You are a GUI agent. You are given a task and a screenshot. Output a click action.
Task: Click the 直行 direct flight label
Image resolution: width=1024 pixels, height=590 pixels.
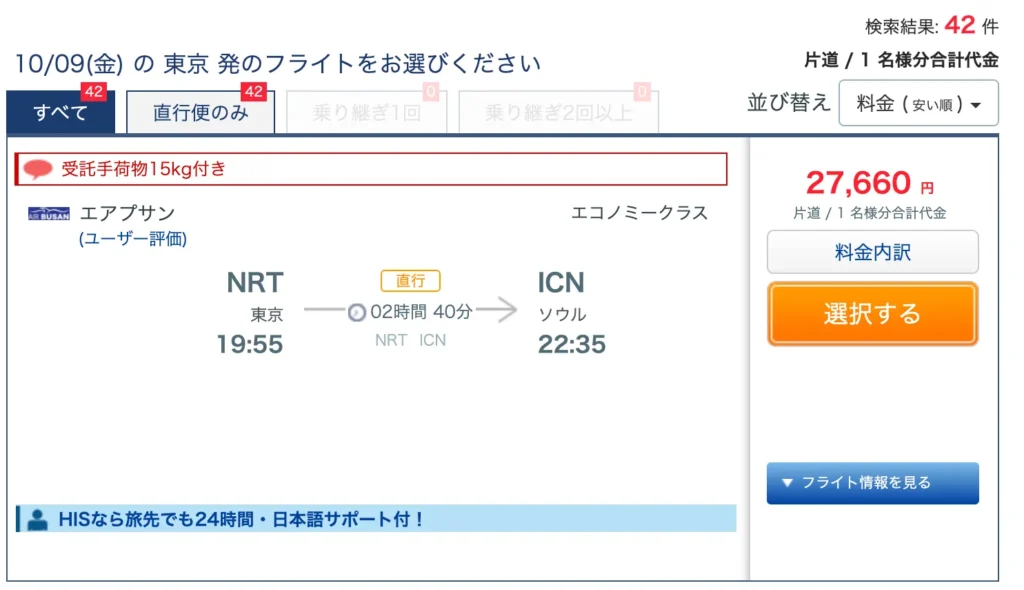click(411, 281)
